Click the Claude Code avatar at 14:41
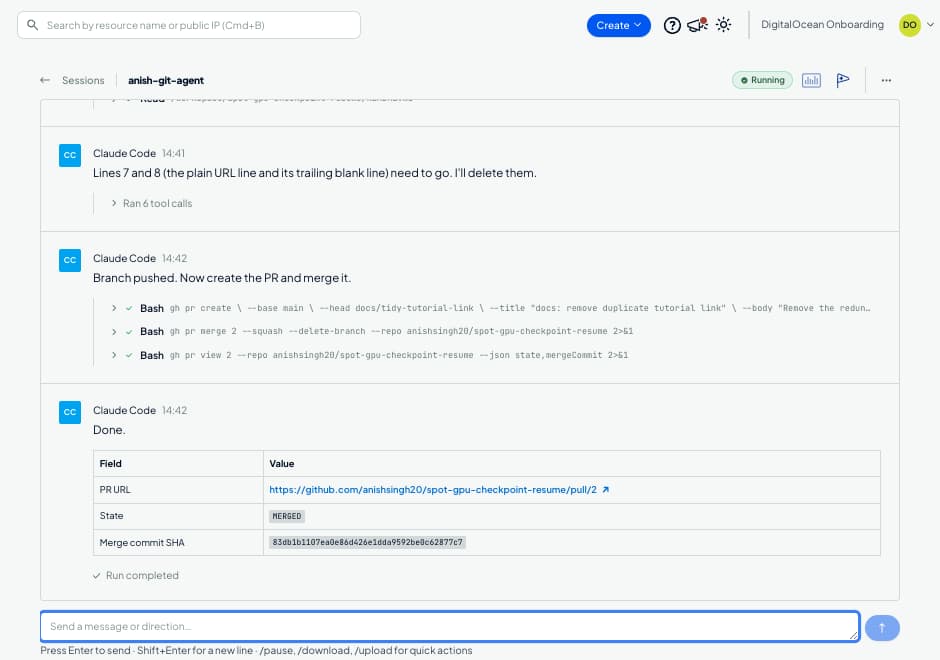This screenshot has width=940, height=660. [70, 155]
